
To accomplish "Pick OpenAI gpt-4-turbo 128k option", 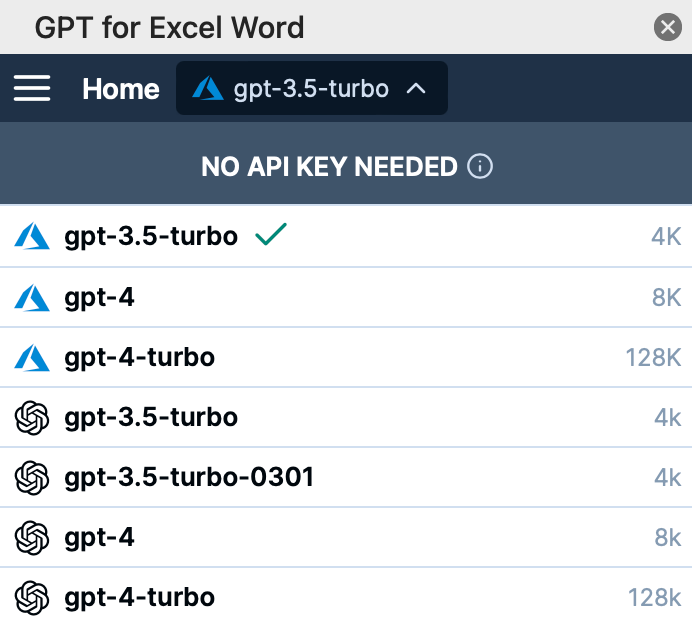I will click(139, 598).
